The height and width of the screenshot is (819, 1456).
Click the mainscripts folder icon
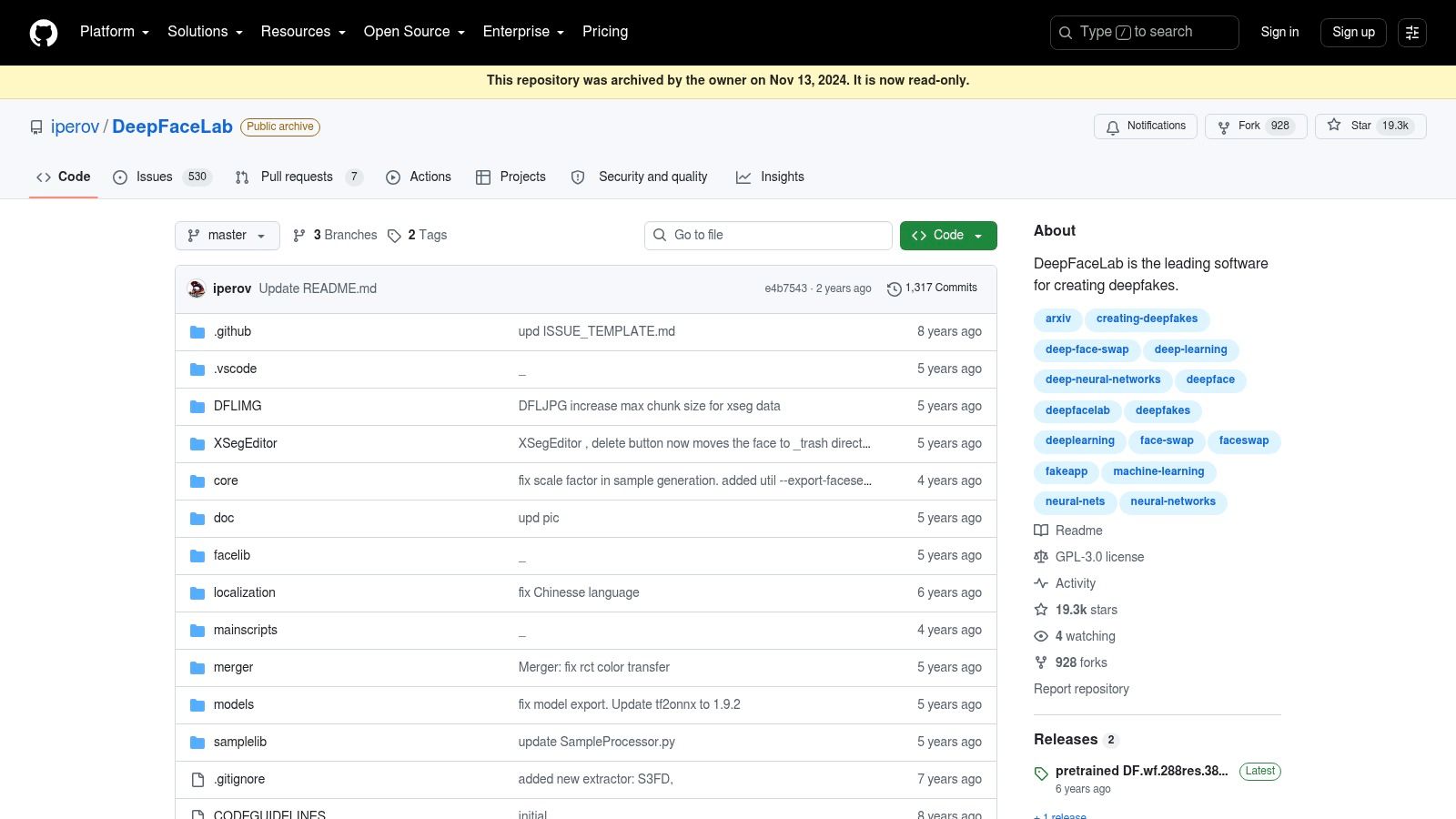(197, 631)
